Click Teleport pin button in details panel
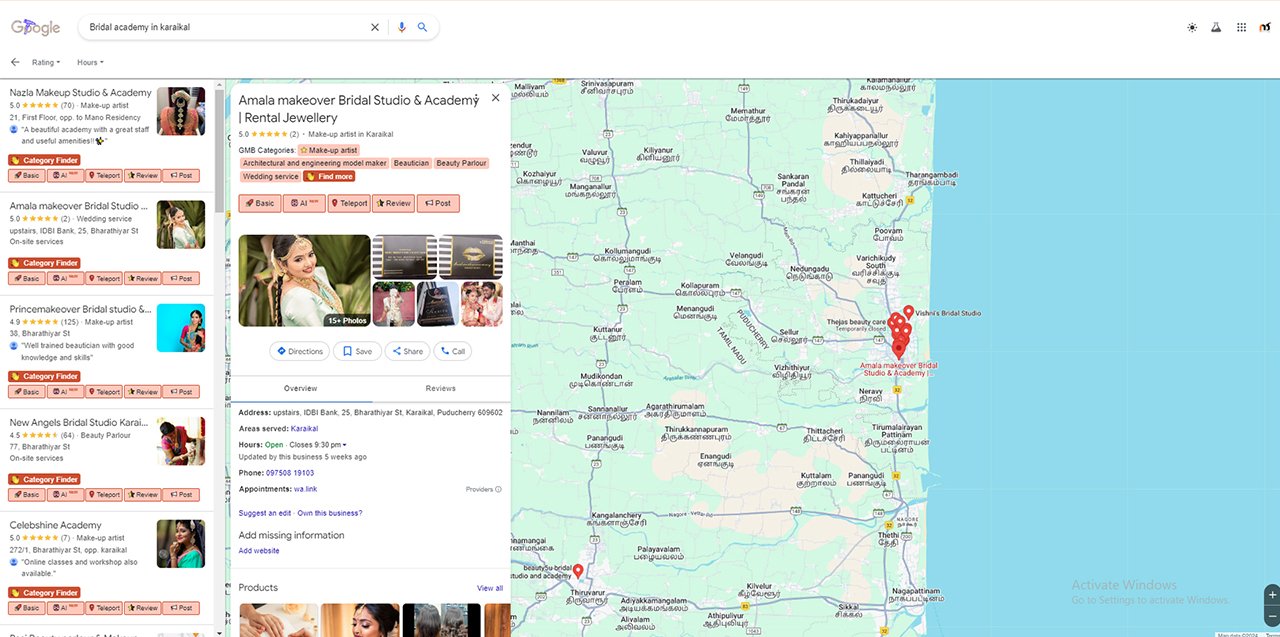The image size is (1280, 637). click(348, 203)
